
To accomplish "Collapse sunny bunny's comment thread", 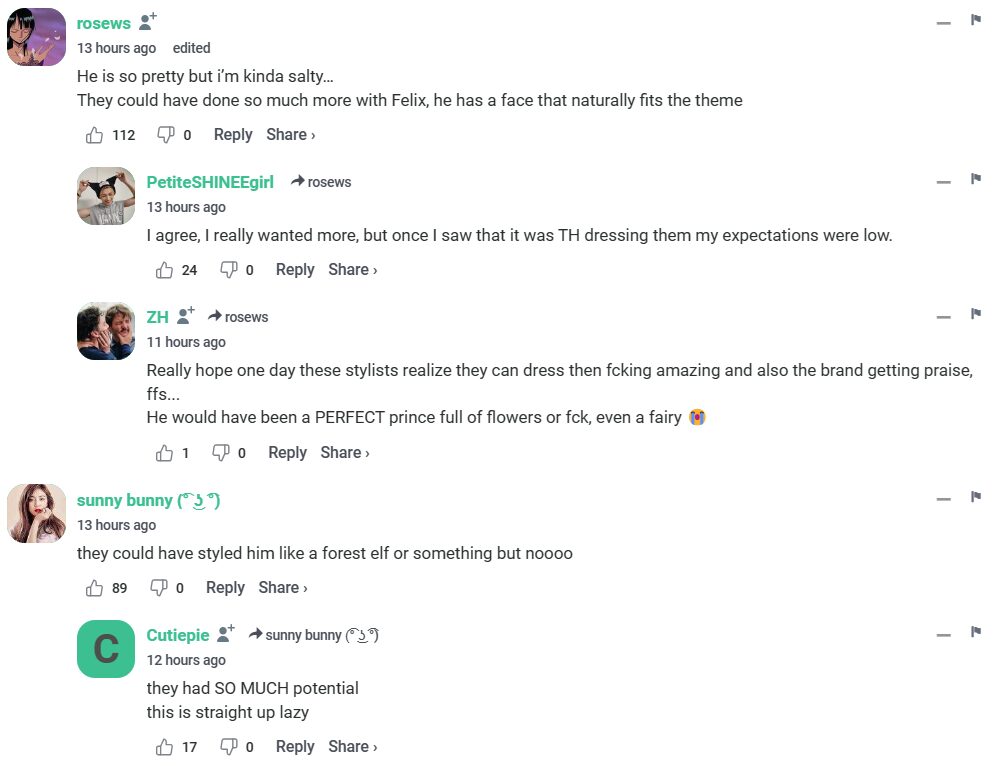I will click(x=943, y=499).
